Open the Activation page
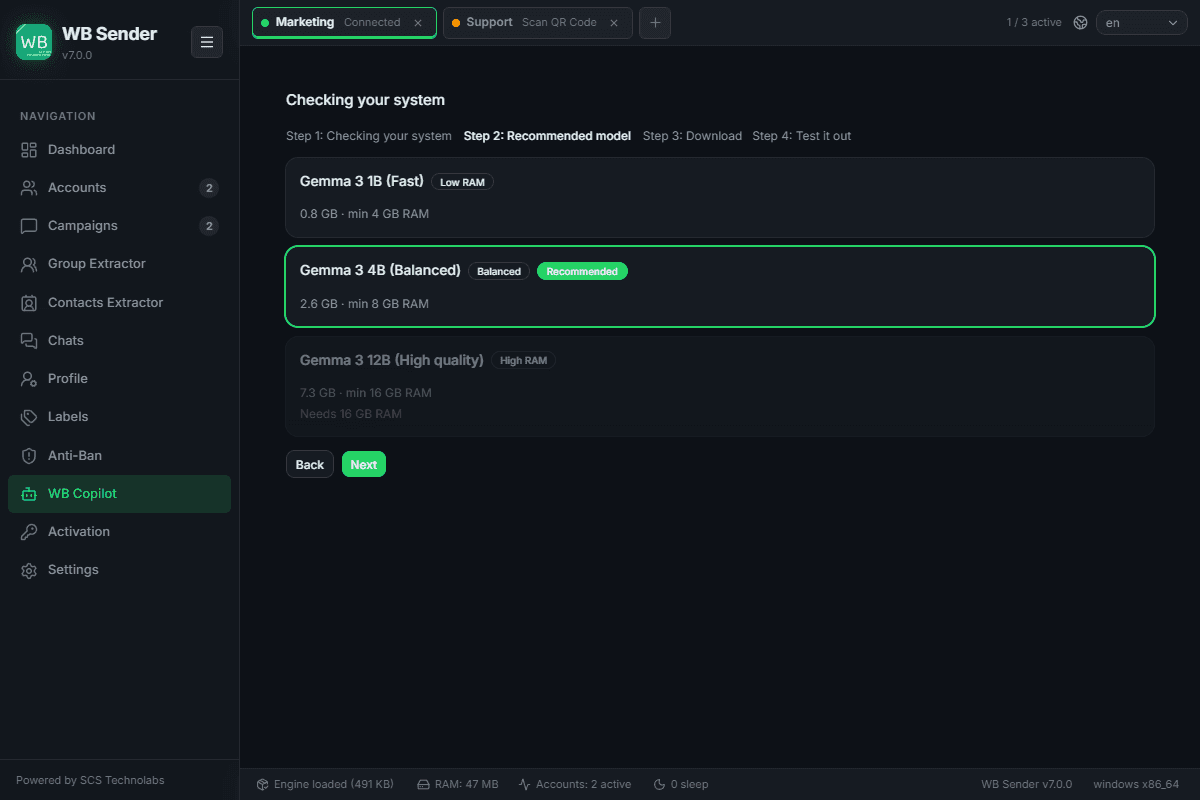This screenshot has height=800, width=1200. coord(120,532)
